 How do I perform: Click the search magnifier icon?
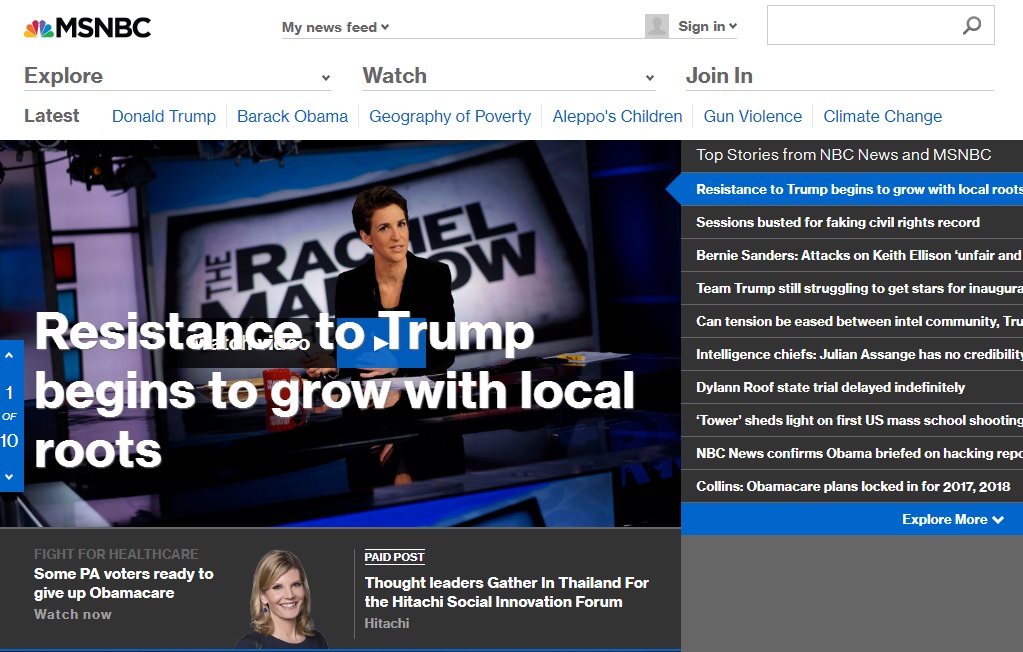tap(971, 25)
